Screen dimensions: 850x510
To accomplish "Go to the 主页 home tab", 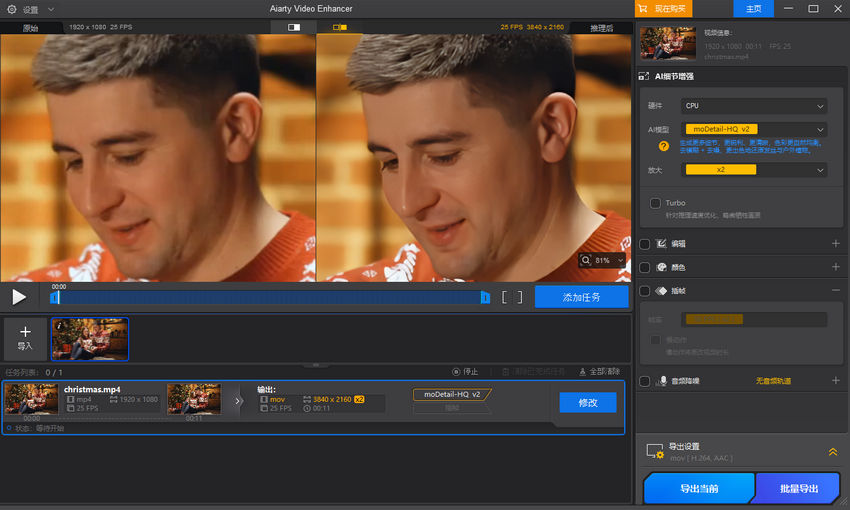I will coord(753,9).
